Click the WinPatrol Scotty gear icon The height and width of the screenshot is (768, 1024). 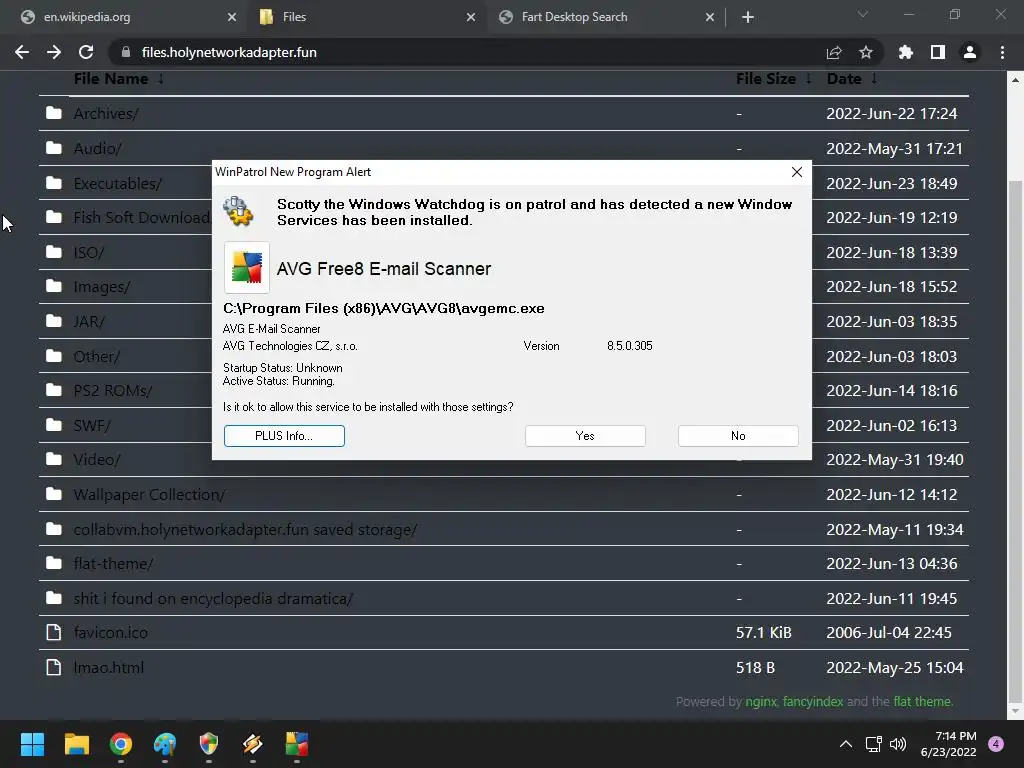(238, 211)
